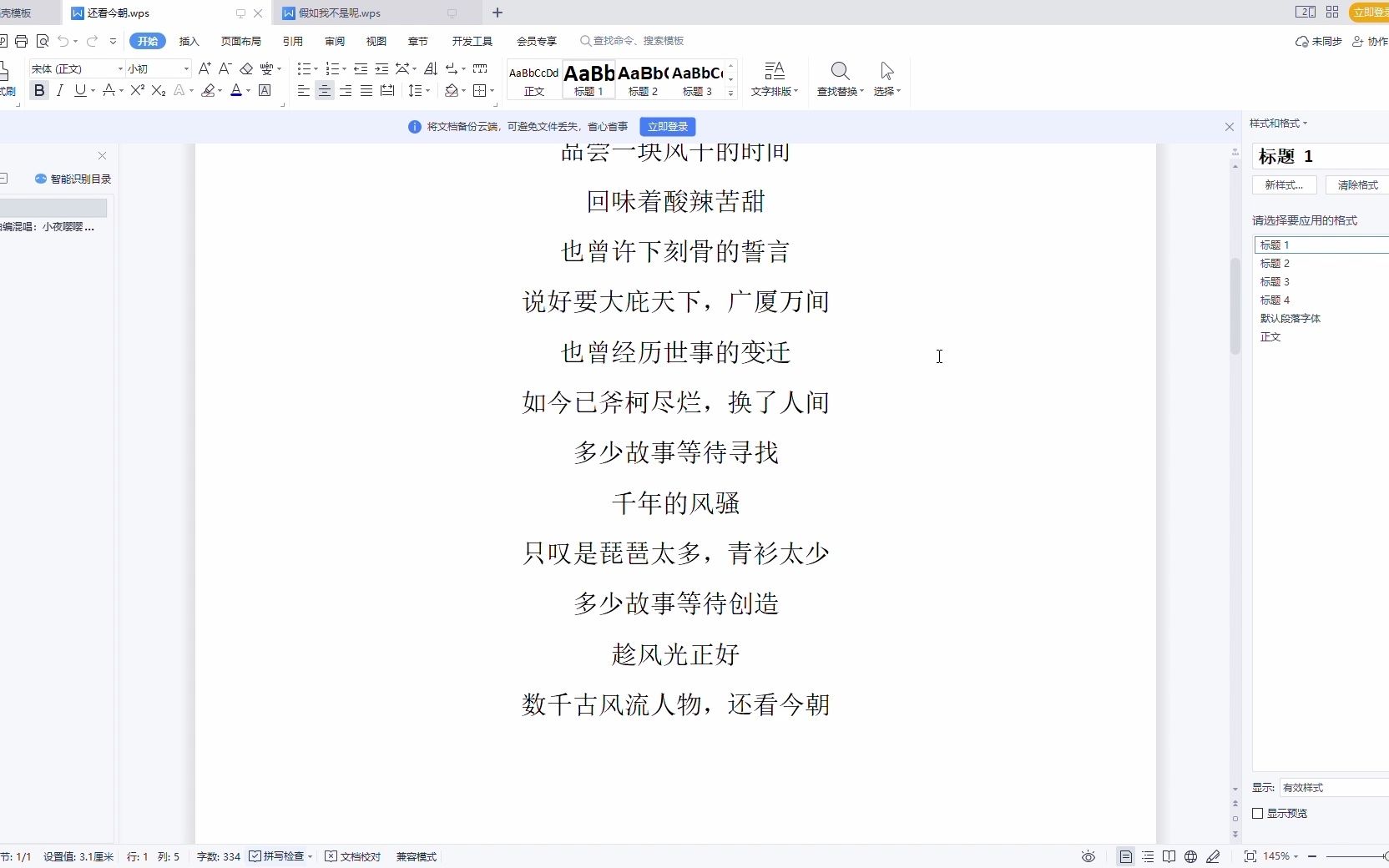Viewport: 1389px width, 868px height.
Task: Click the increase indent icon
Action: [381, 68]
